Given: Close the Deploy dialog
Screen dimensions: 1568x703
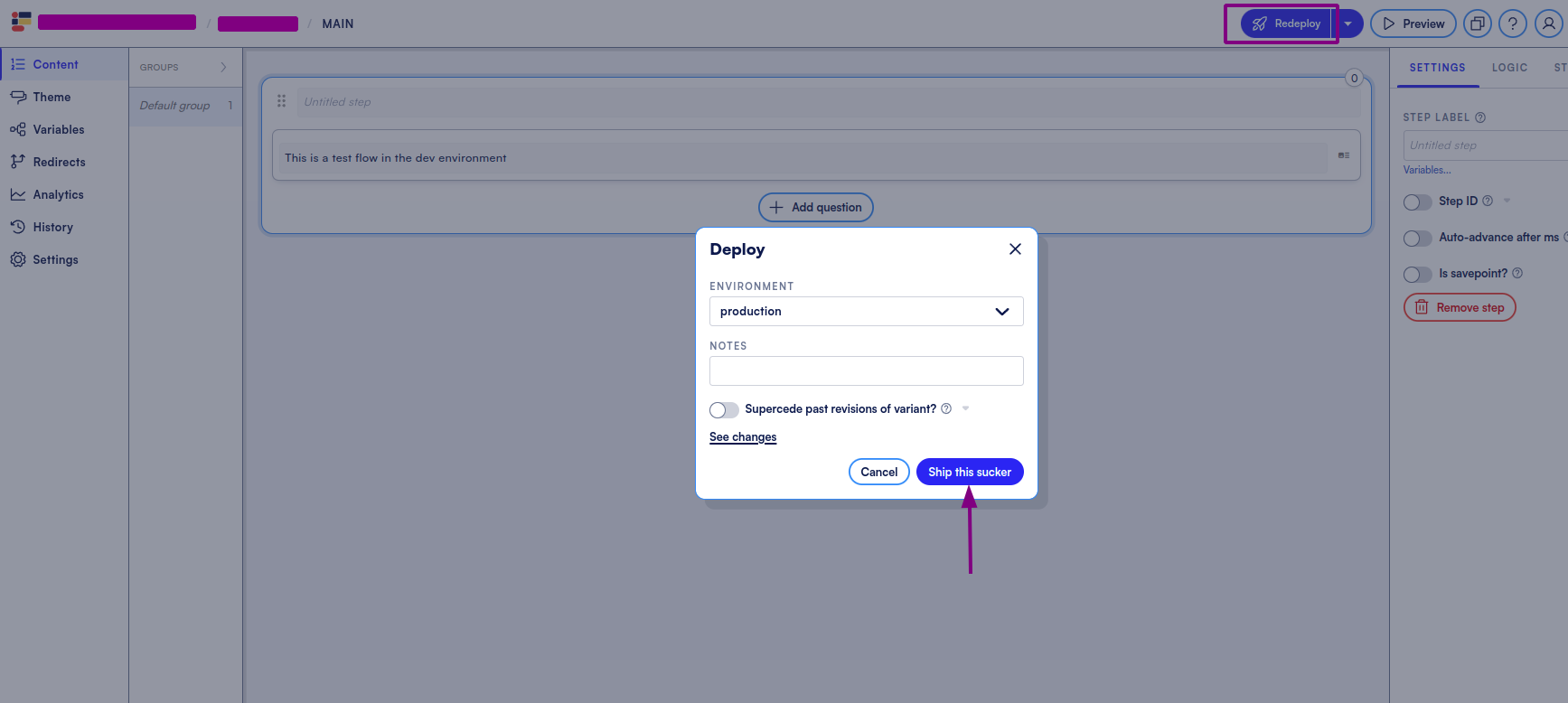Looking at the screenshot, I should click(x=1015, y=249).
